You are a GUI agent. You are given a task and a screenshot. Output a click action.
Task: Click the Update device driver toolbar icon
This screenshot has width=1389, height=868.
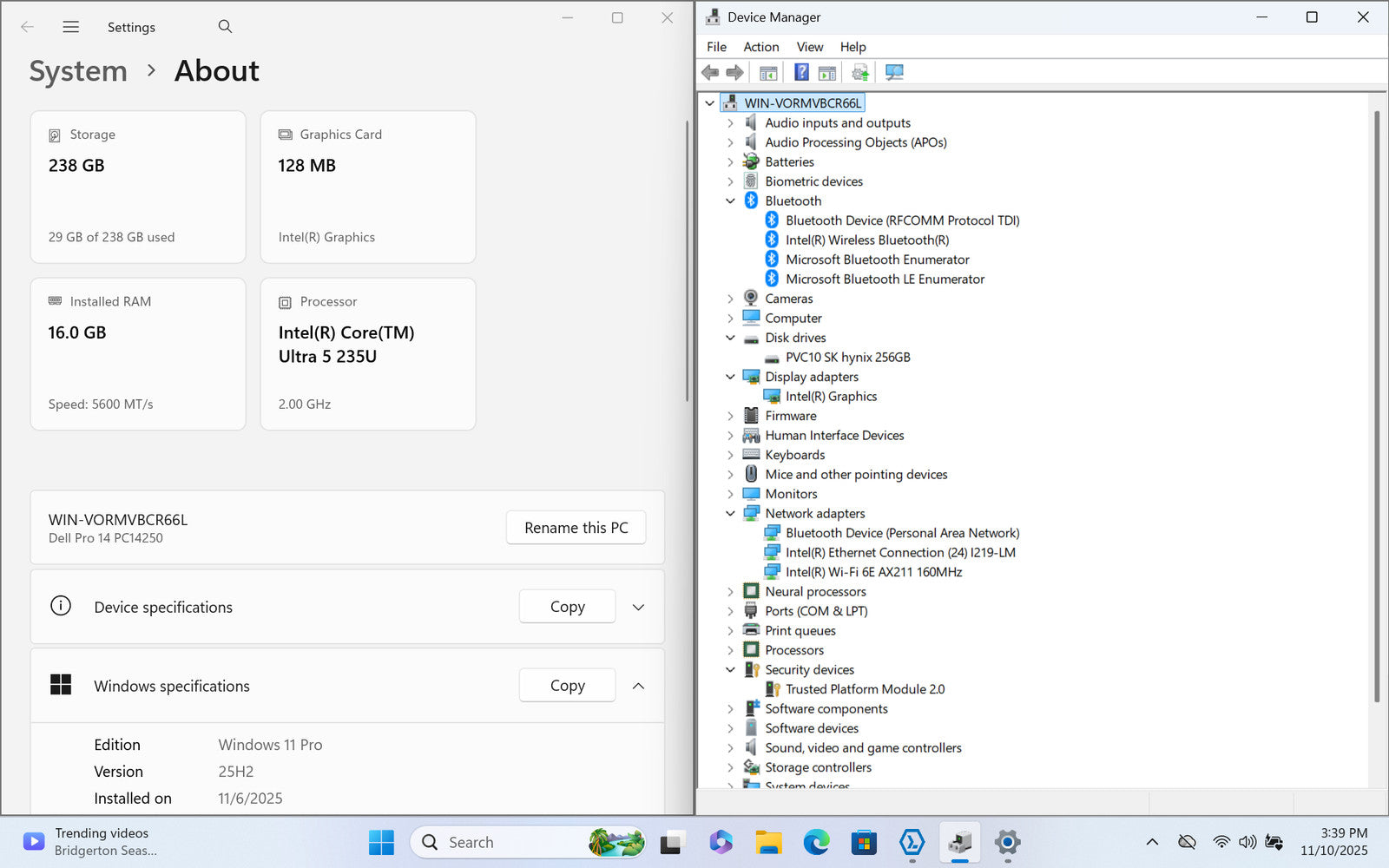pyautogui.click(x=859, y=72)
